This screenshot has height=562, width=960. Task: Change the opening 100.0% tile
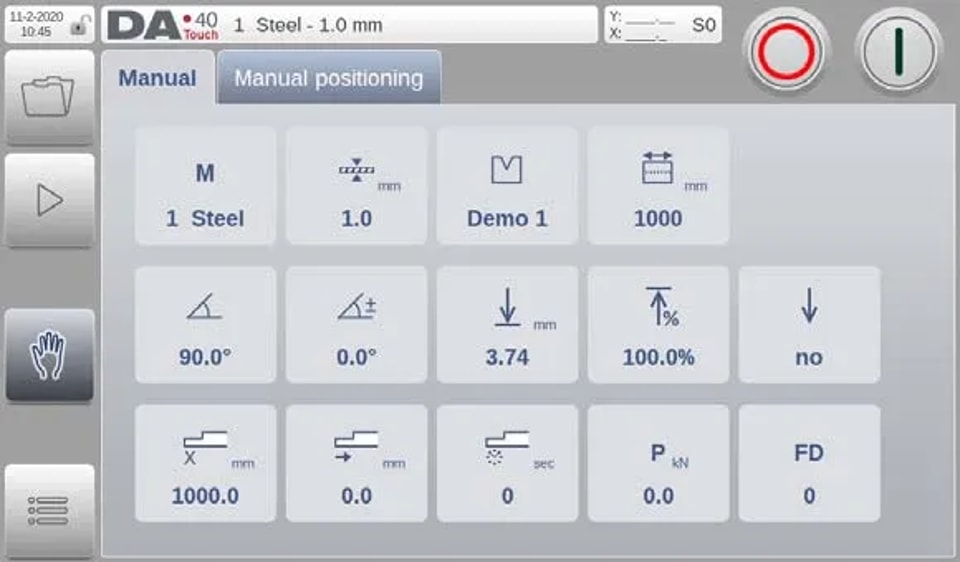coord(658,324)
